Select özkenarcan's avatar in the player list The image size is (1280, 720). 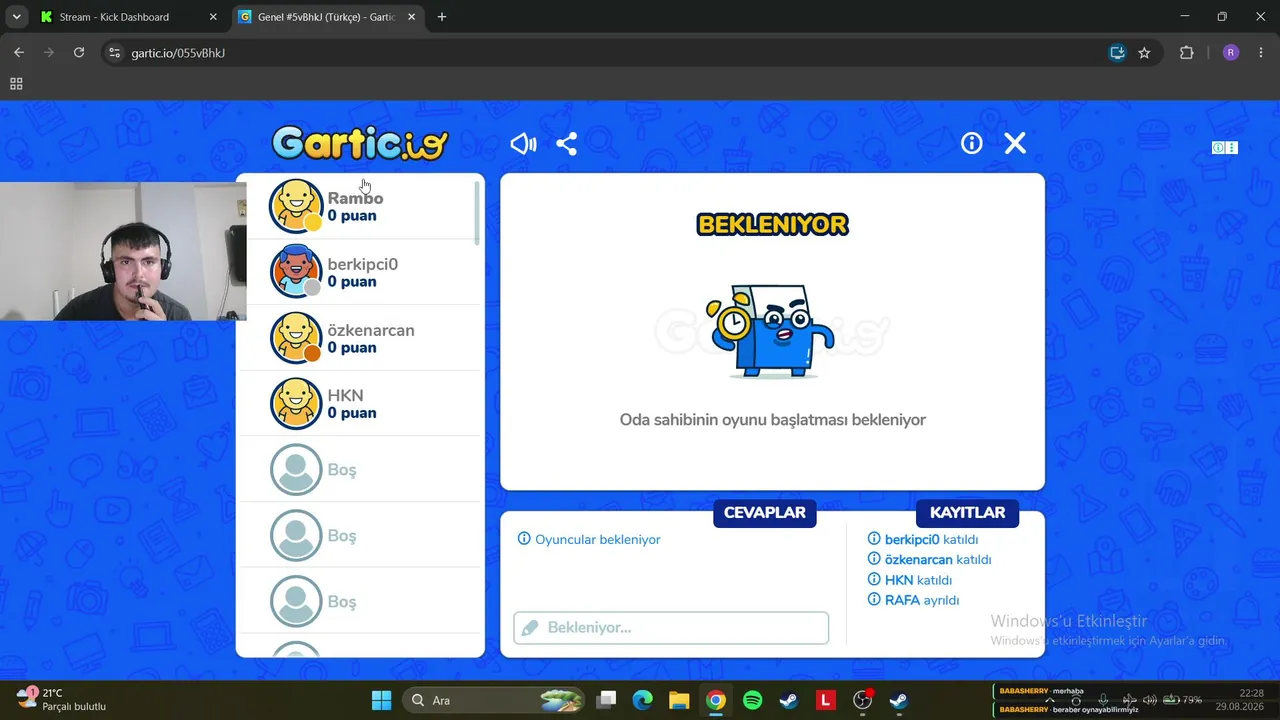tap(296, 338)
